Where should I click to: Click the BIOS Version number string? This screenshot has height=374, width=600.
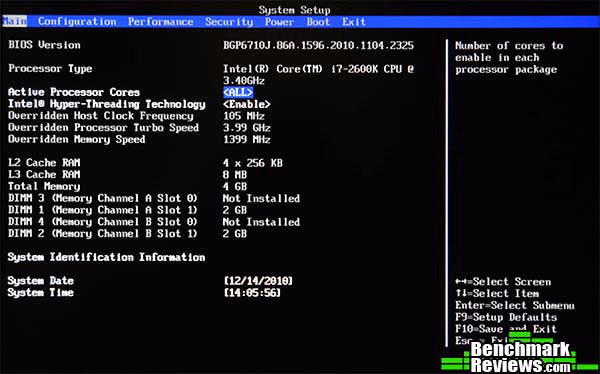click(x=318, y=45)
